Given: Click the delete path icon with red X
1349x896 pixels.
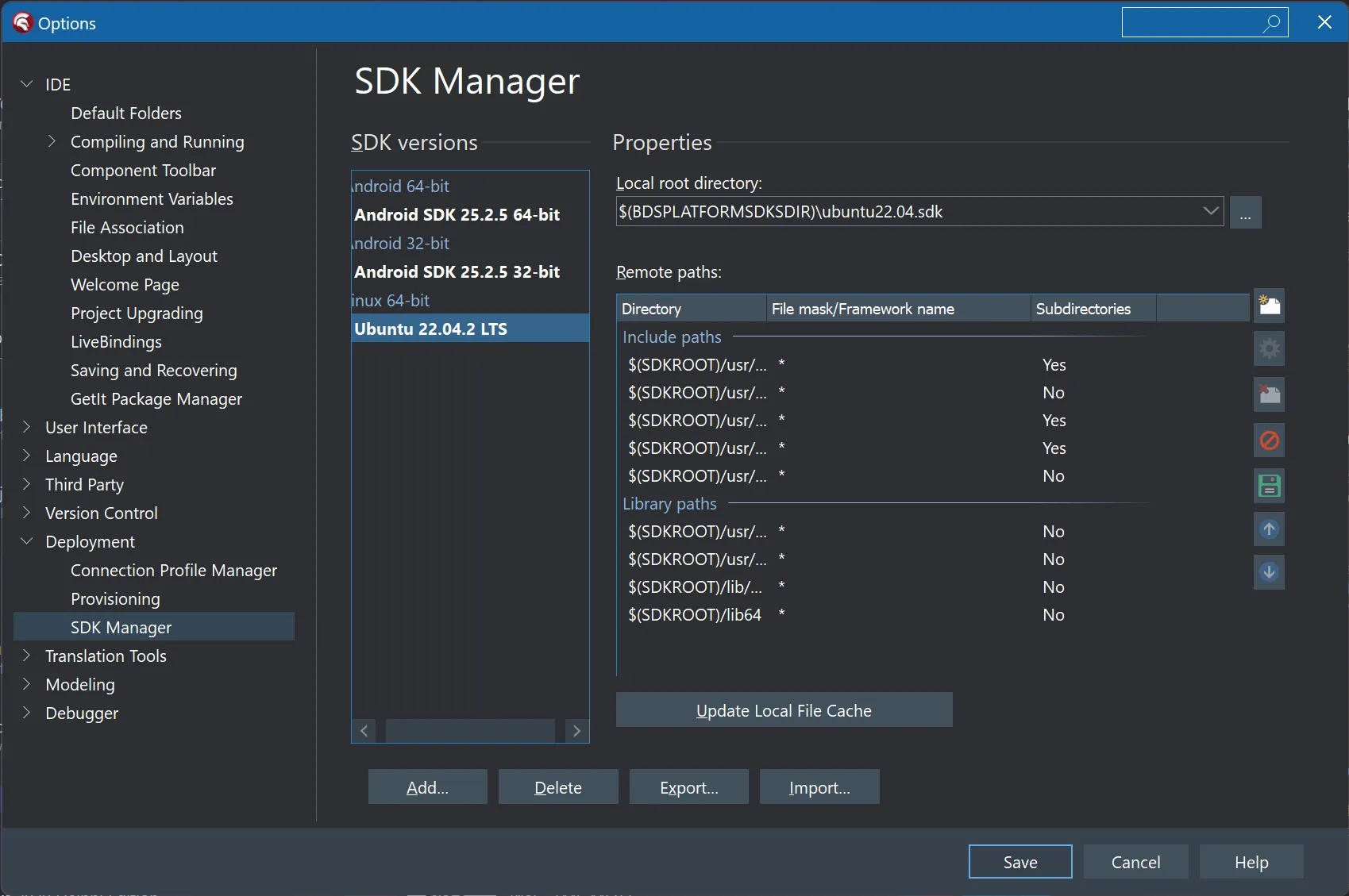Looking at the screenshot, I should pyautogui.click(x=1269, y=394).
